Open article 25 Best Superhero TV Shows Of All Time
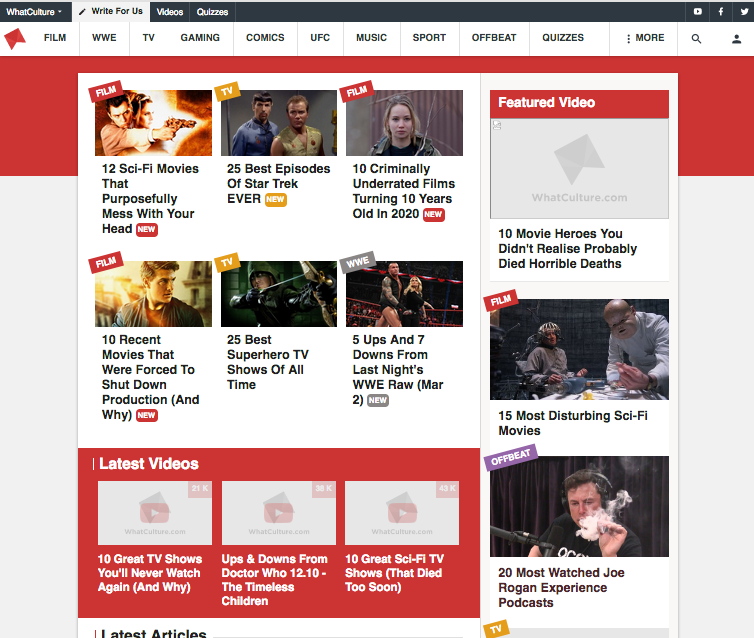754x638 pixels. click(x=268, y=362)
